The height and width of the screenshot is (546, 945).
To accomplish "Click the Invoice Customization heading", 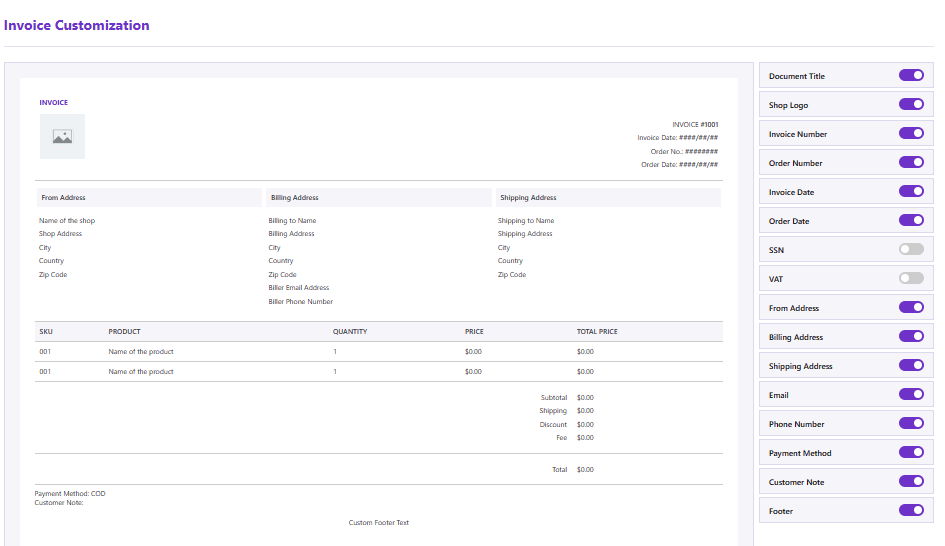I will pyautogui.click(x=77, y=25).
